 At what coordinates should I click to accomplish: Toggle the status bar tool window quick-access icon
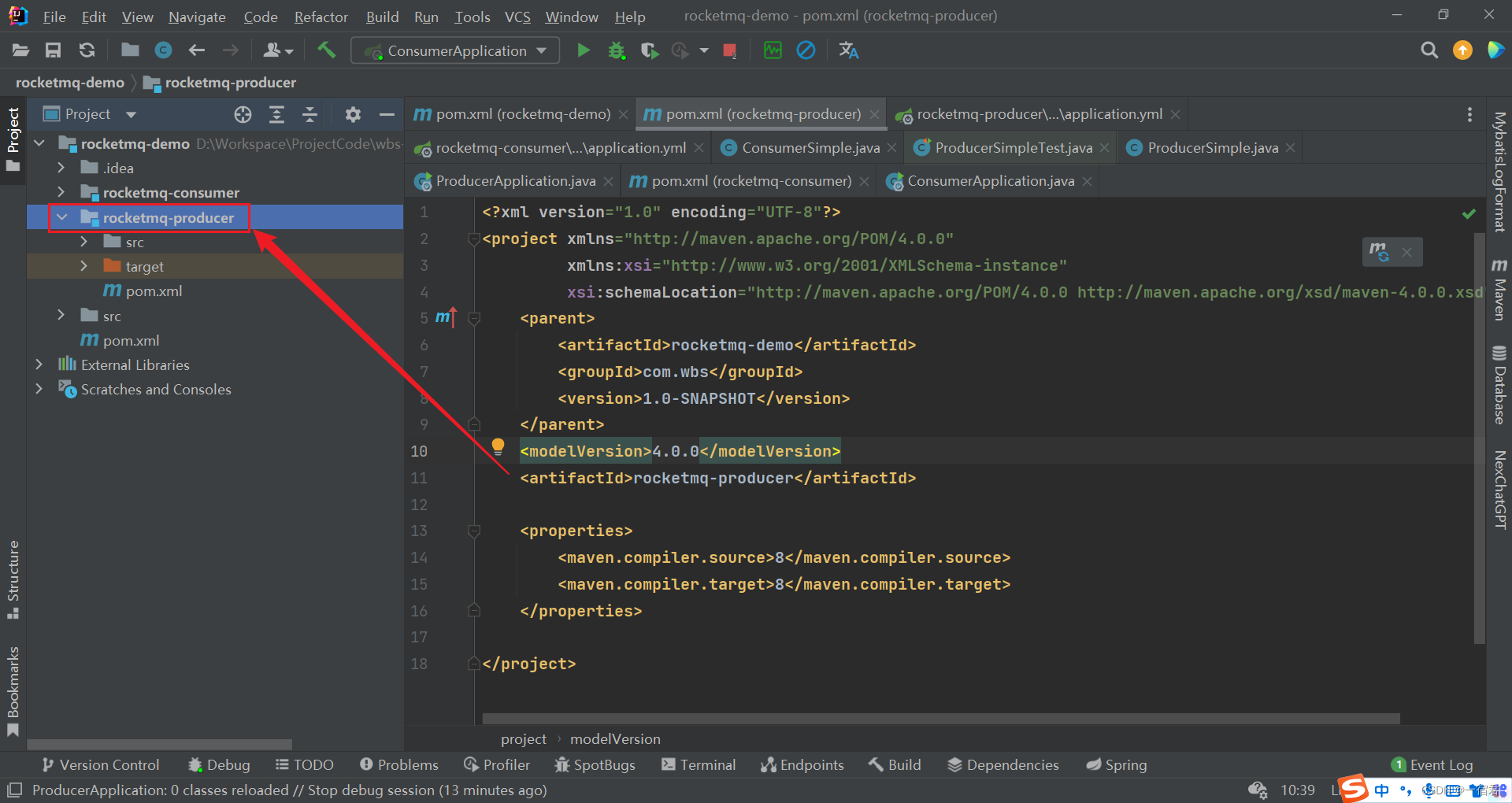(15, 790)
